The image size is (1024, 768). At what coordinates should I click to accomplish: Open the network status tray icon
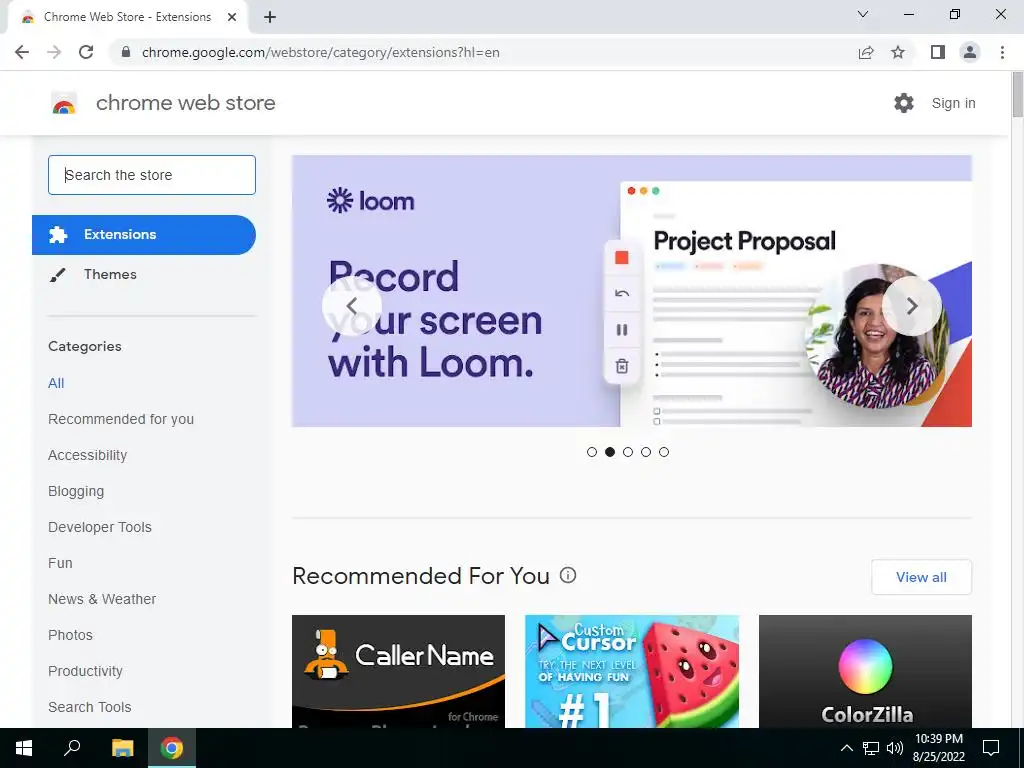[x=871, y=748]
